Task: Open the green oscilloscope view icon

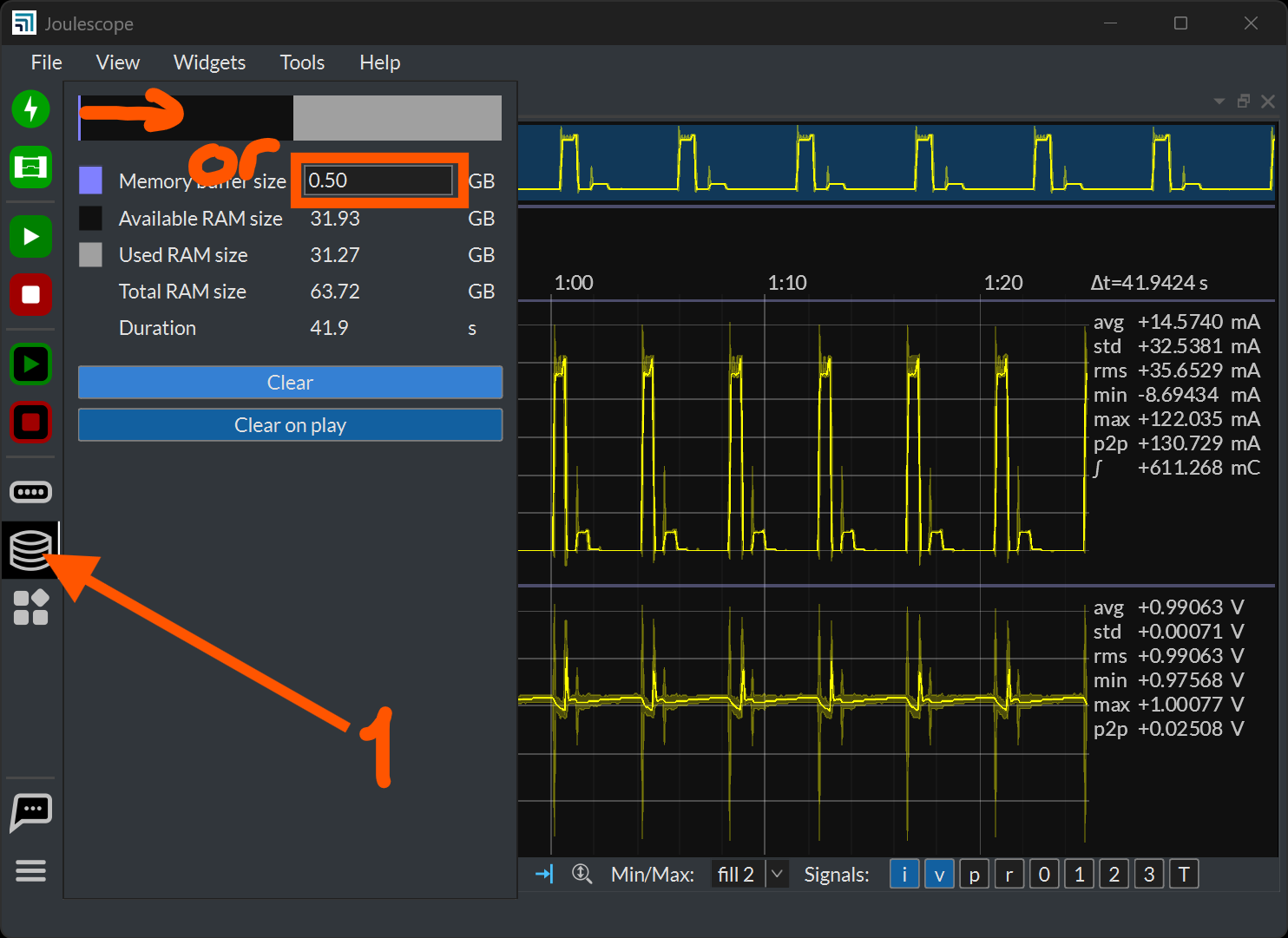Action: click(31, 167)
